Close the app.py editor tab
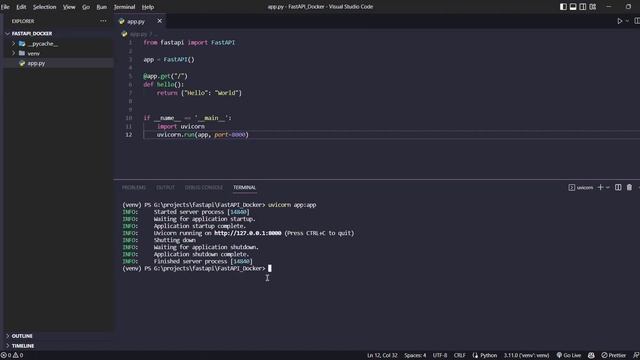The height and width of the screenshot is (360, 640). coord(160,21)
